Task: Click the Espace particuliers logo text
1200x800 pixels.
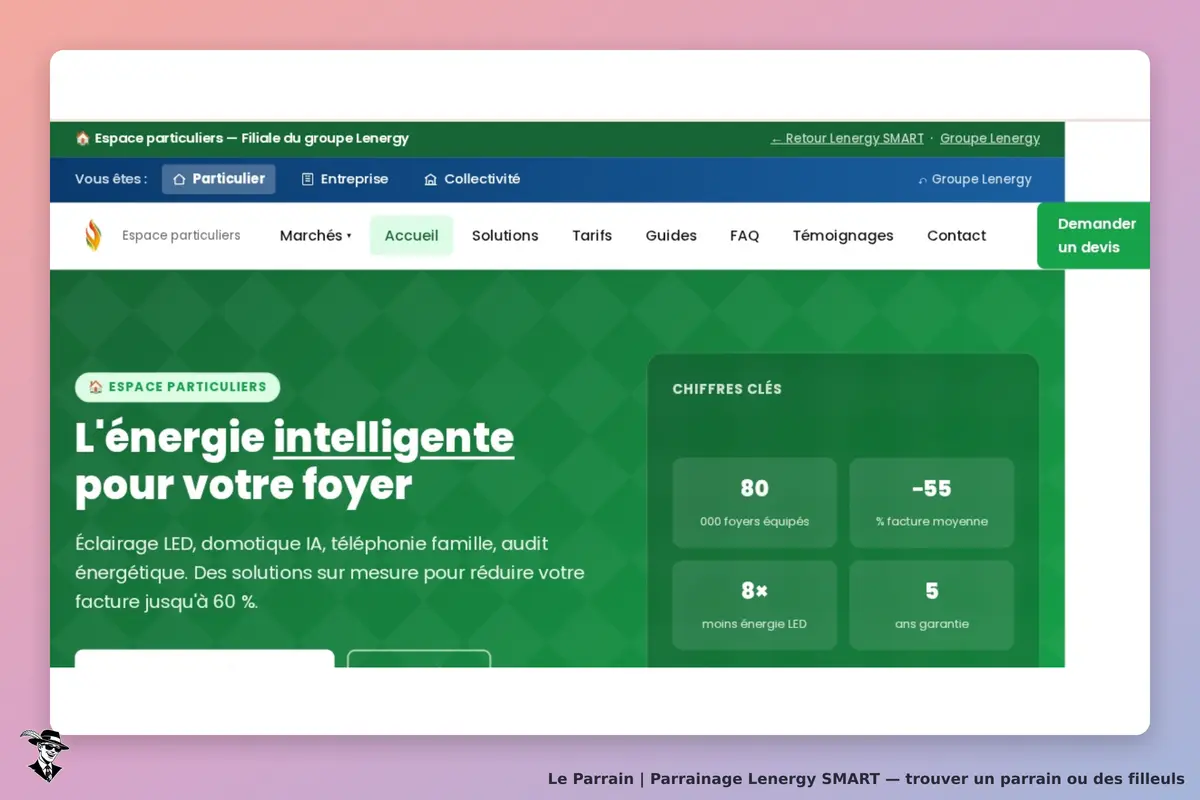Action: (x=181, y=236)
